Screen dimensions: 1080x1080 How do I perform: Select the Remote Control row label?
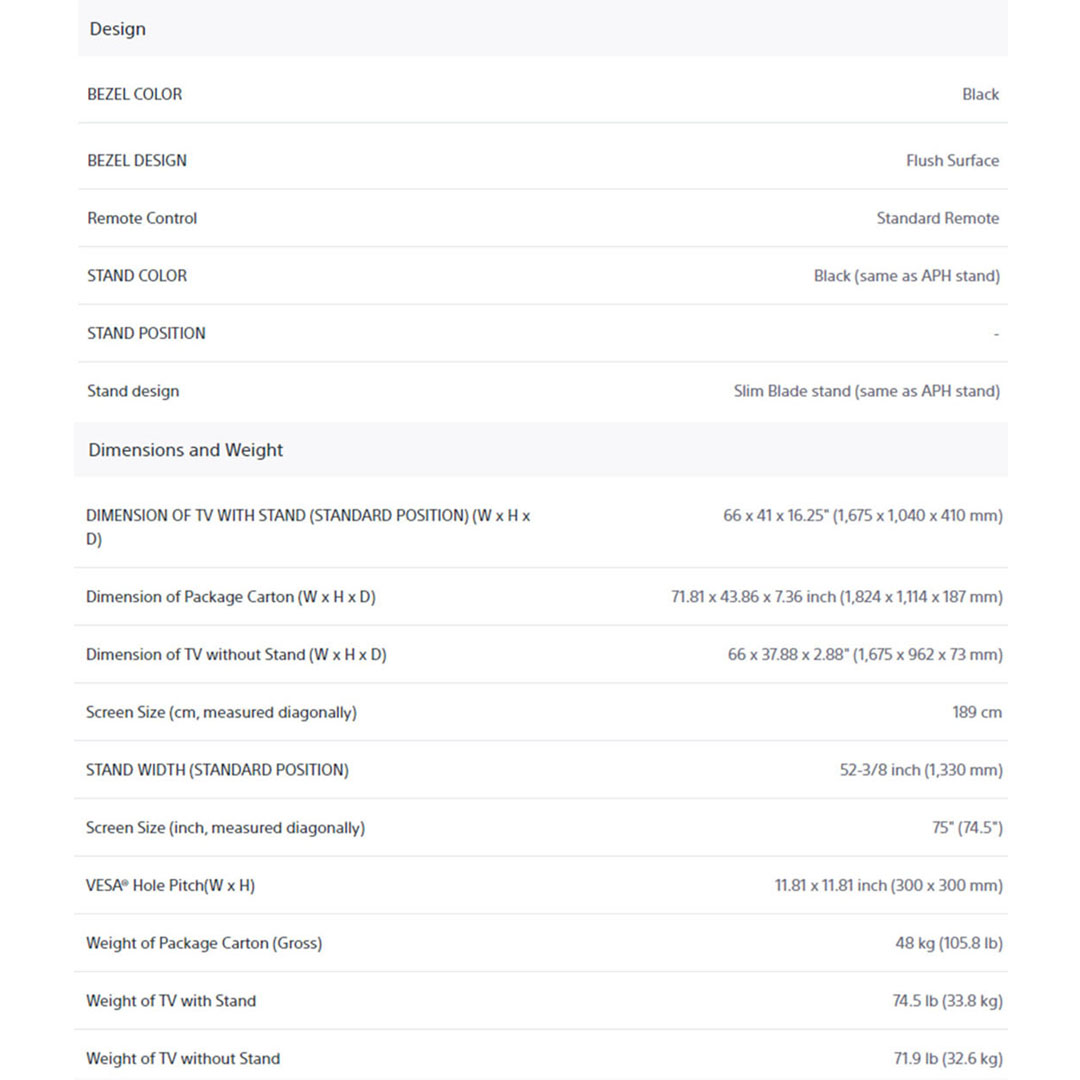click(x=142, y=218)
